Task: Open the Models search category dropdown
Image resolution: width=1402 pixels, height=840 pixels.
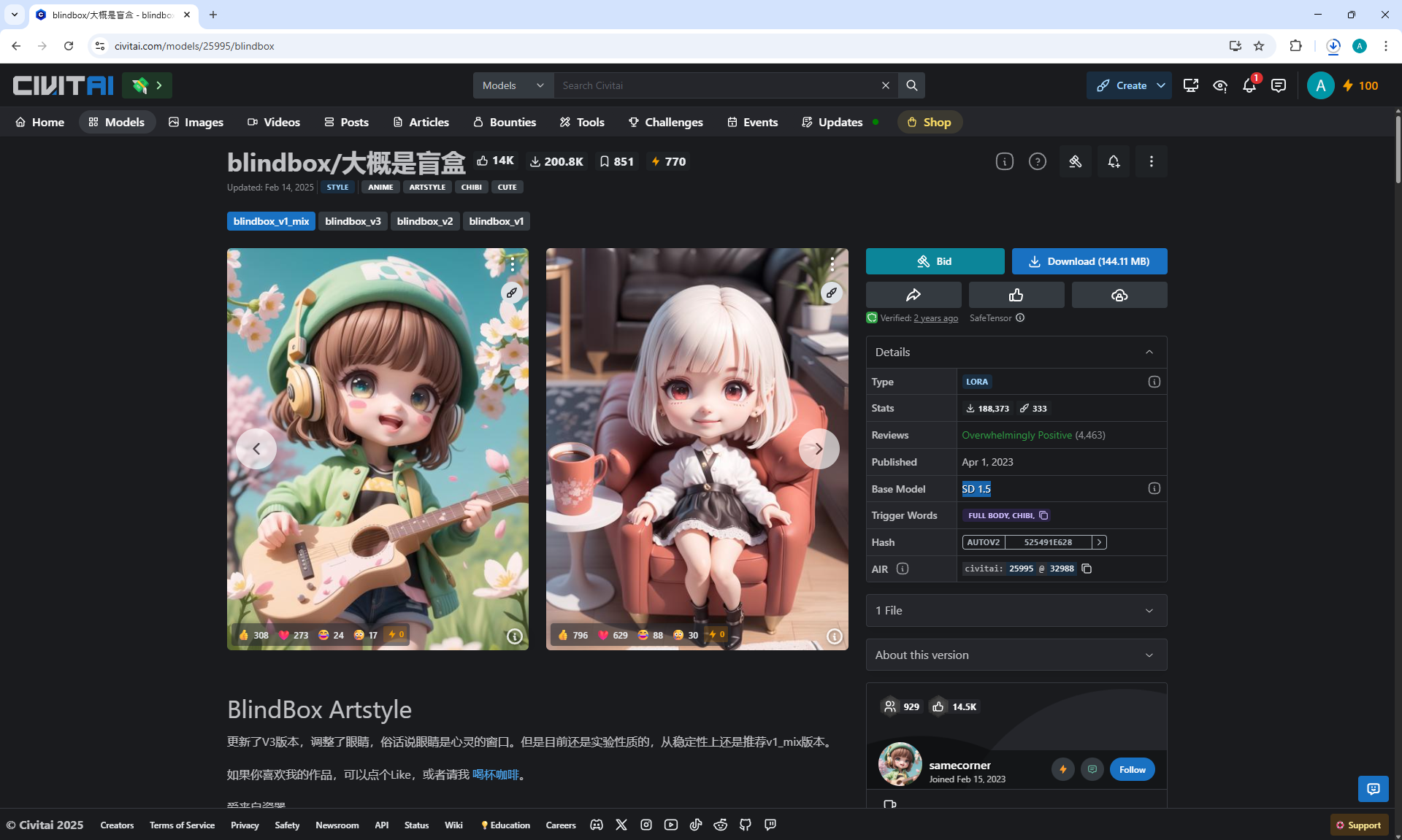Action: coord(513,86)
